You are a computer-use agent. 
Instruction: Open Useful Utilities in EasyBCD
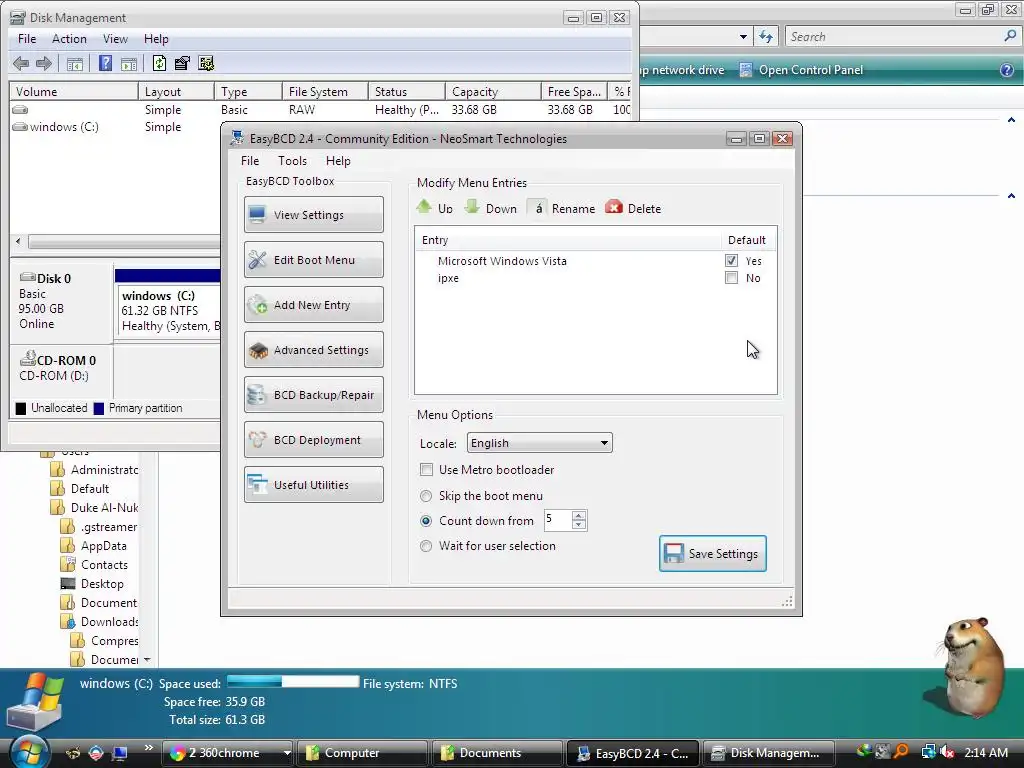(x=313, y=485)
